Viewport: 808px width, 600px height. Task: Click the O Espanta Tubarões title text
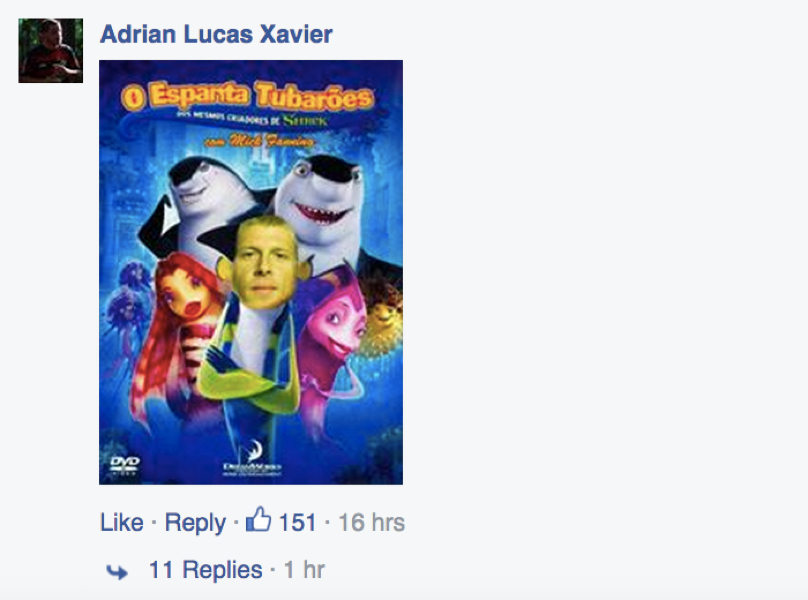248,96
